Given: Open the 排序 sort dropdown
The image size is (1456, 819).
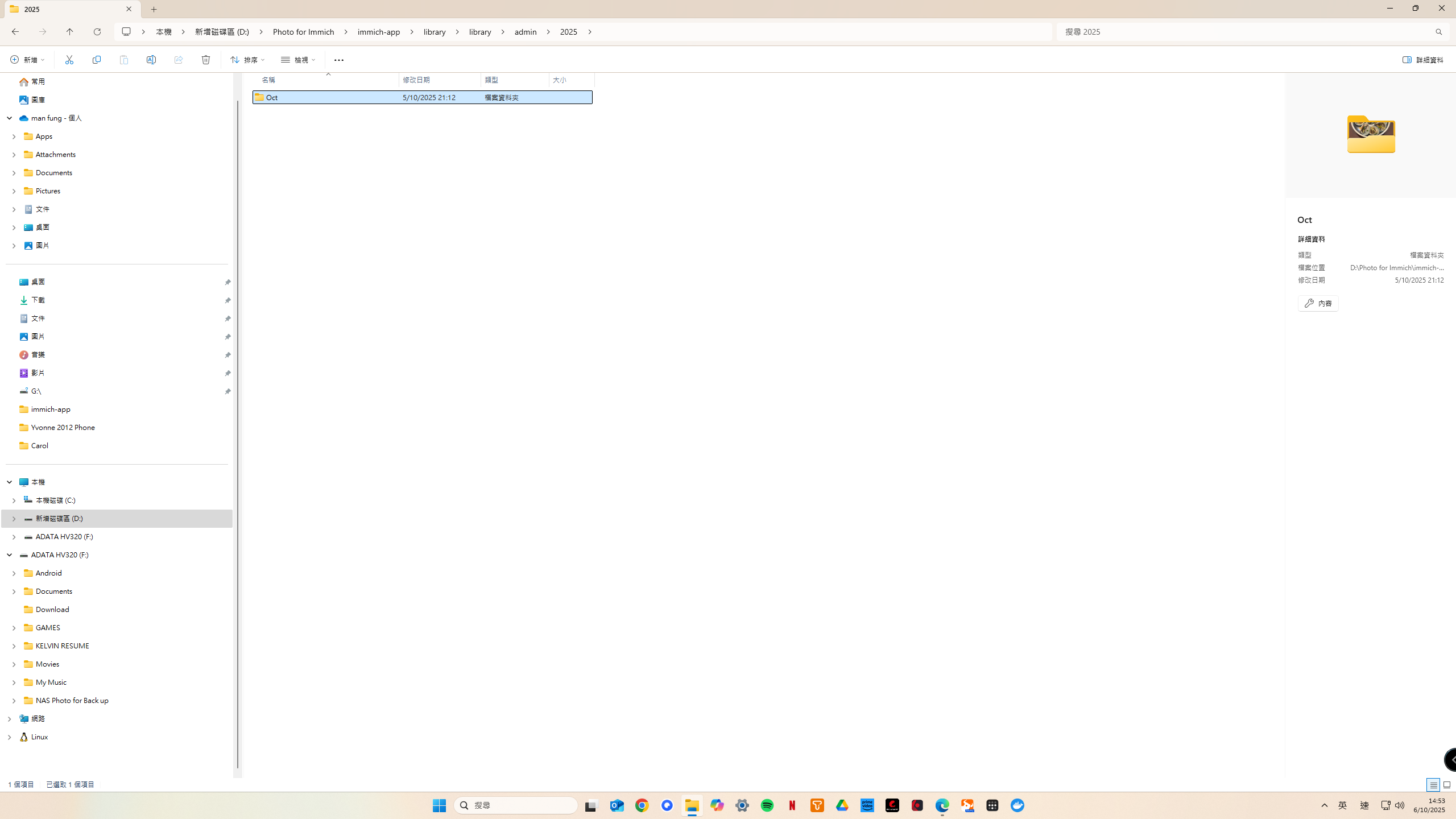Looking at the screenshot, I should (x=248, y=60).
